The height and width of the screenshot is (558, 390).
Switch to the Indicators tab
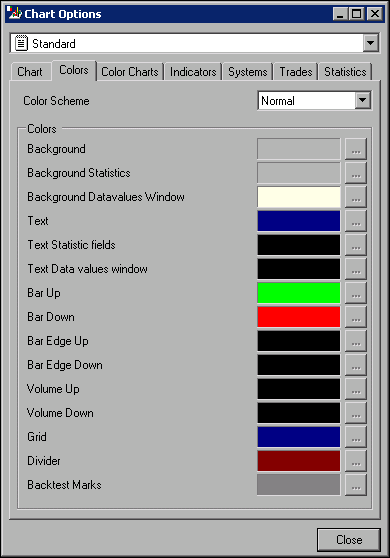[193, 72]
